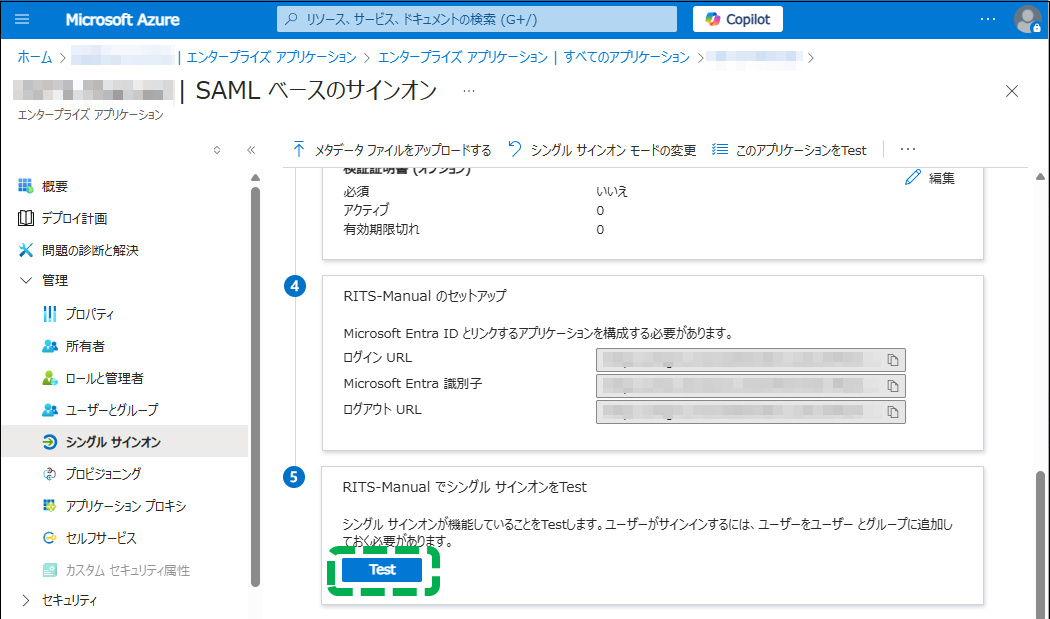Screen dimensions: 1050x619
Task: Click the ログアウト URL field
Action: tap(751, 411)
